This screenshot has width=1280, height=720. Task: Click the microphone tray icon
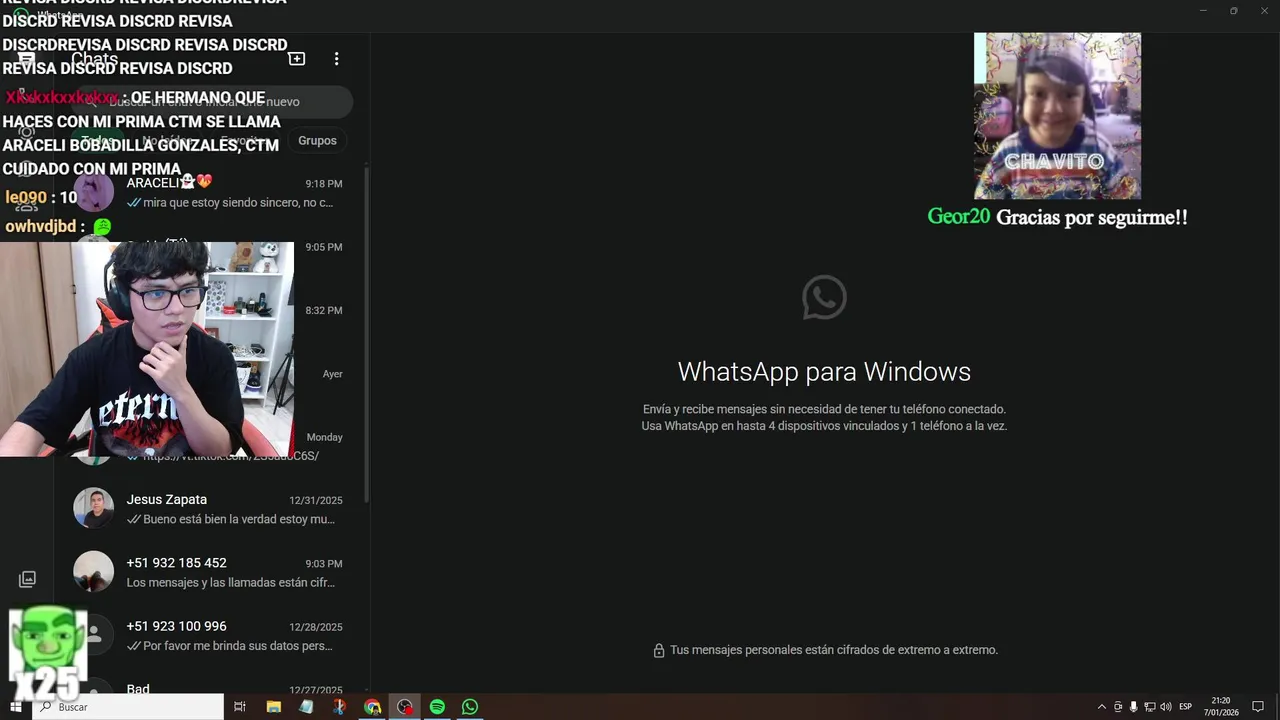1134,707
